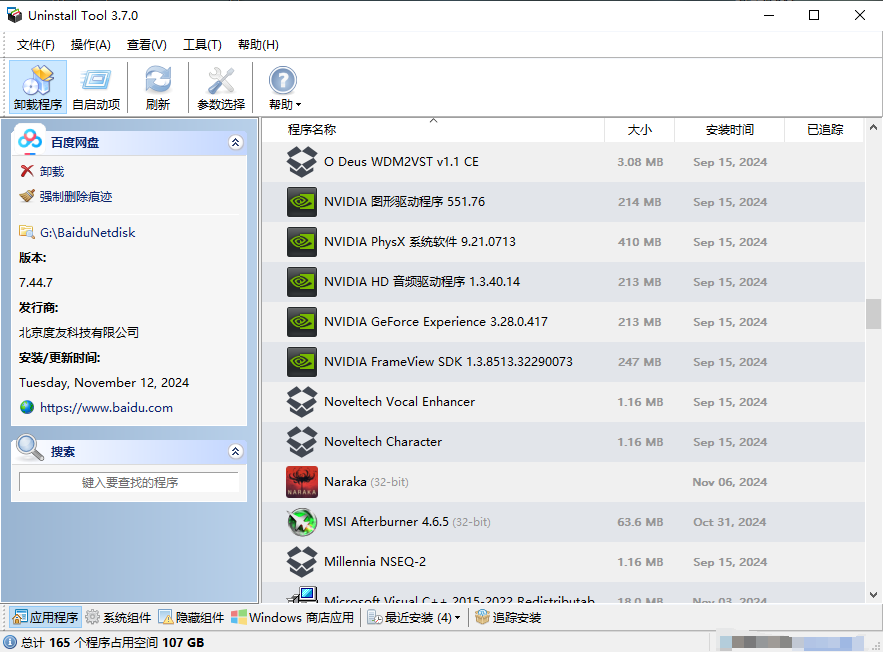Click the 强制删除痕迹 link
The width and height of the screenshot is (883, 652).
coord(75,196)
